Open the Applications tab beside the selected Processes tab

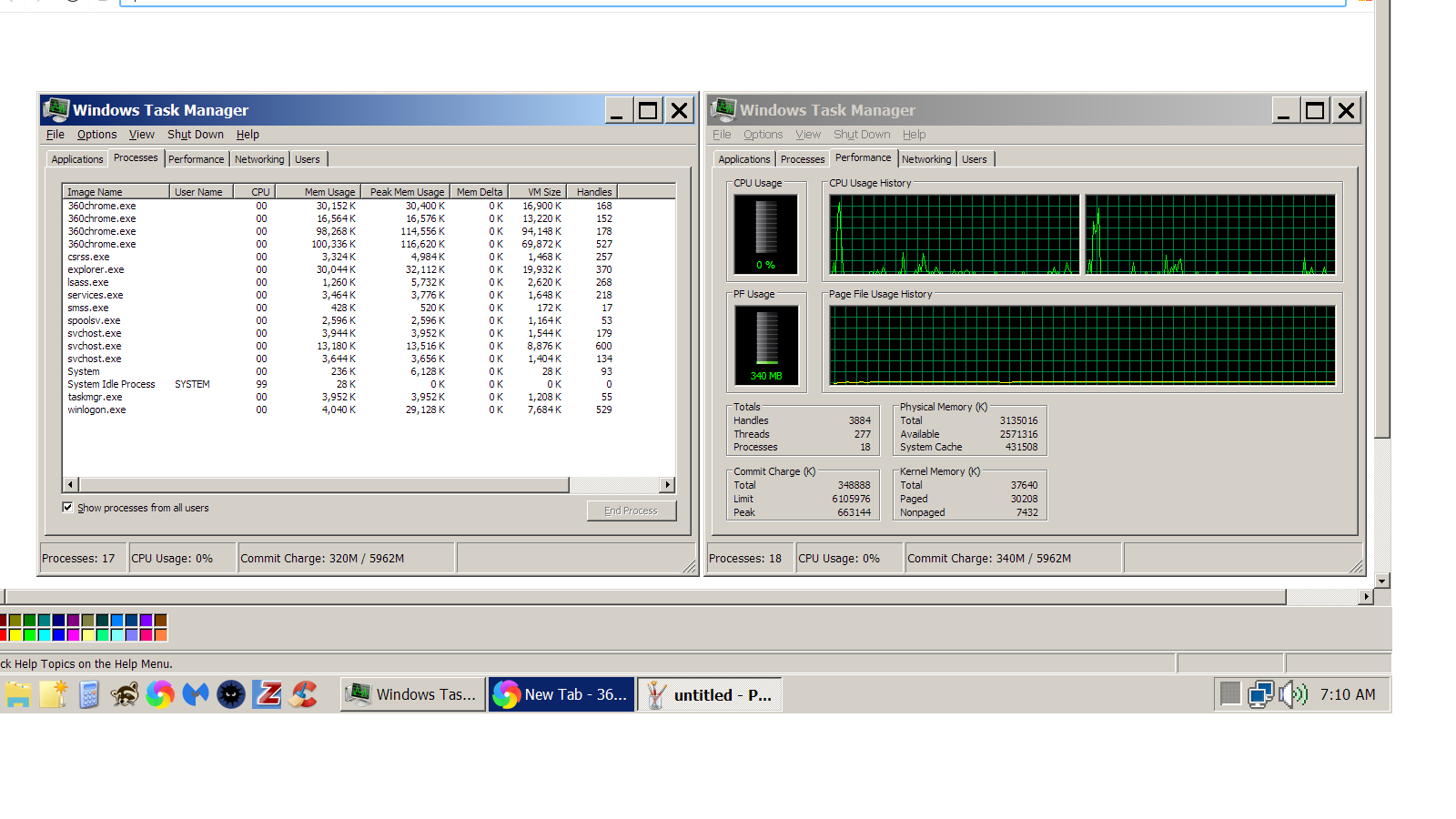coord(77,159)
